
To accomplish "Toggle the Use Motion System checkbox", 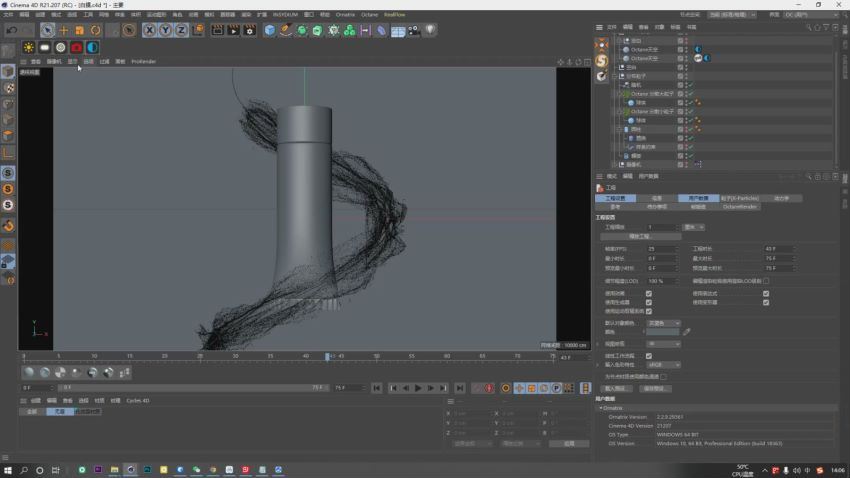I will 649,312.
